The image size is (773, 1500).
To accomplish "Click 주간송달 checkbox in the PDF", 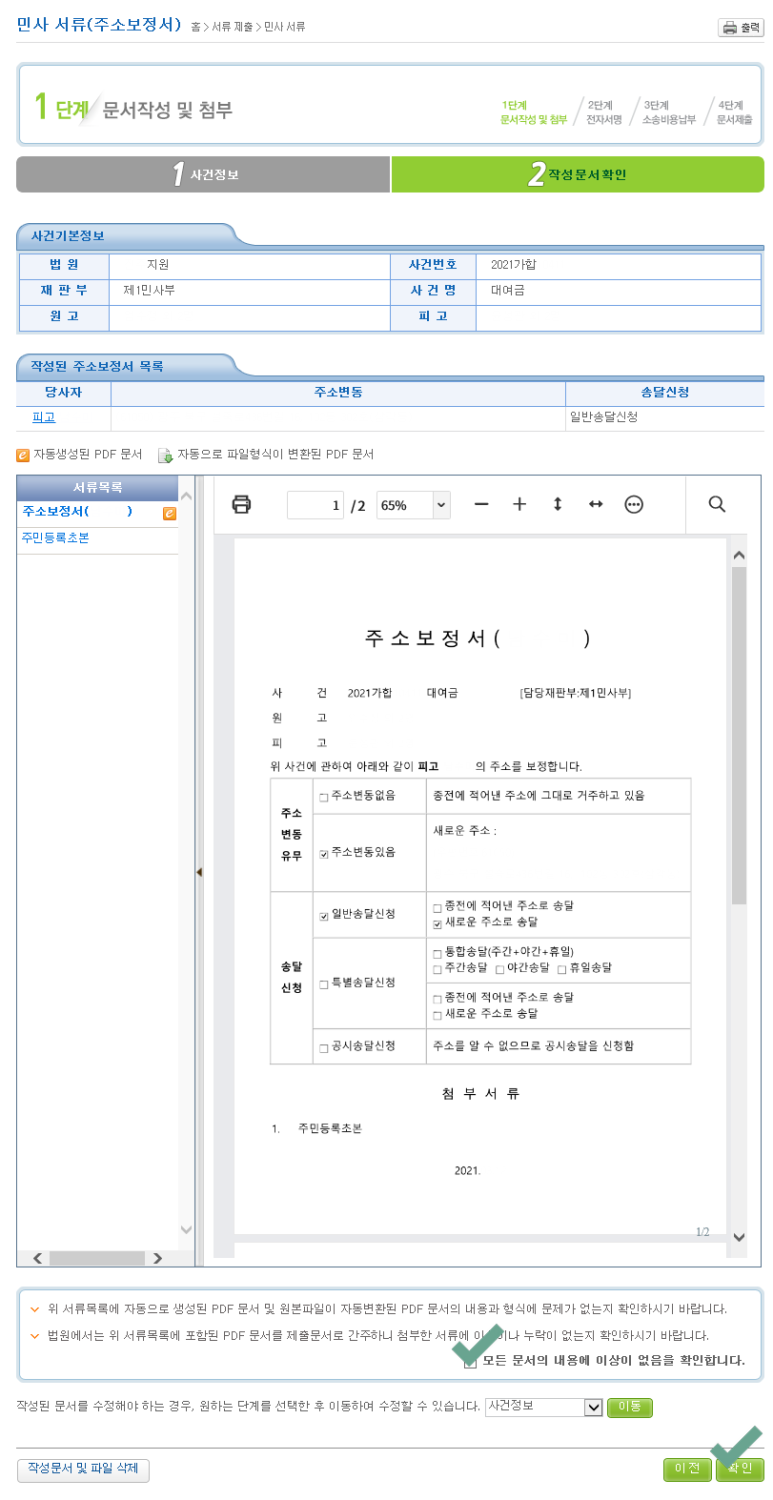I will coord(437,969).
